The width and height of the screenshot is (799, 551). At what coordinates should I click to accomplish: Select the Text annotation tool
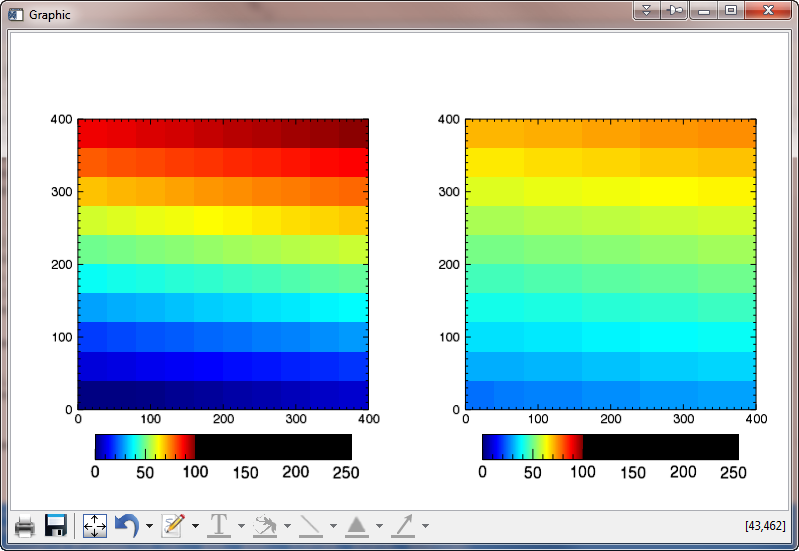click(218, 525)
